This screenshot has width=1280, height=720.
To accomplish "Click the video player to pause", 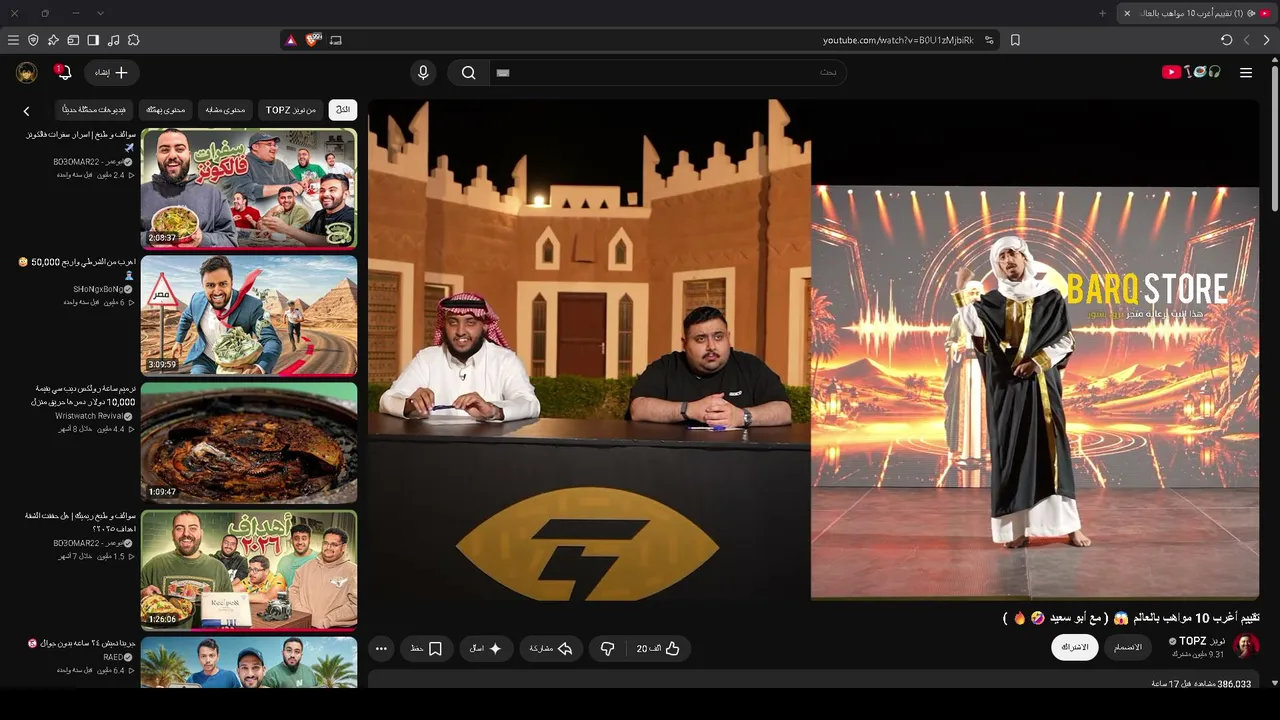I will [x=813, y=349].
